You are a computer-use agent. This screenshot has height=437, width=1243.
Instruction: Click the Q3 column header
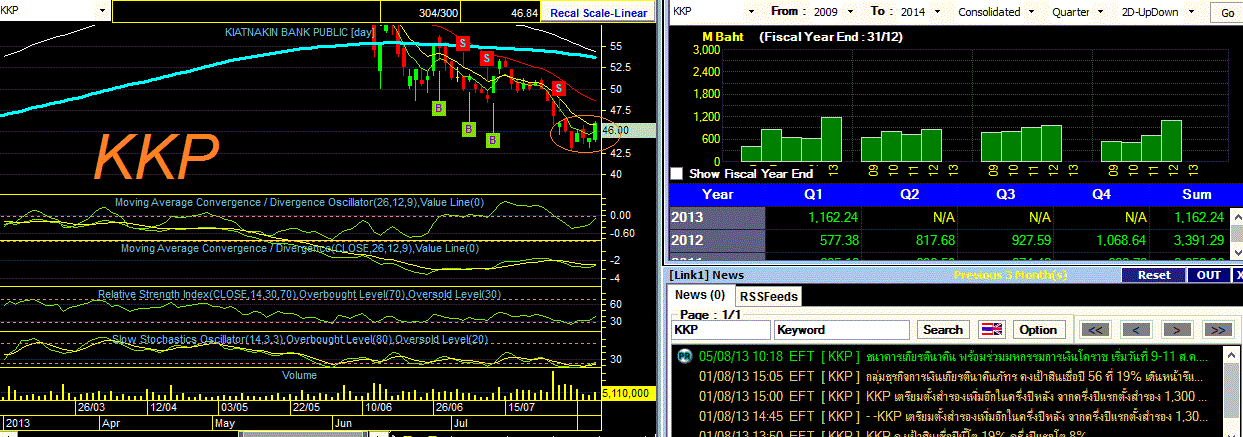[x=1006, y=194]
